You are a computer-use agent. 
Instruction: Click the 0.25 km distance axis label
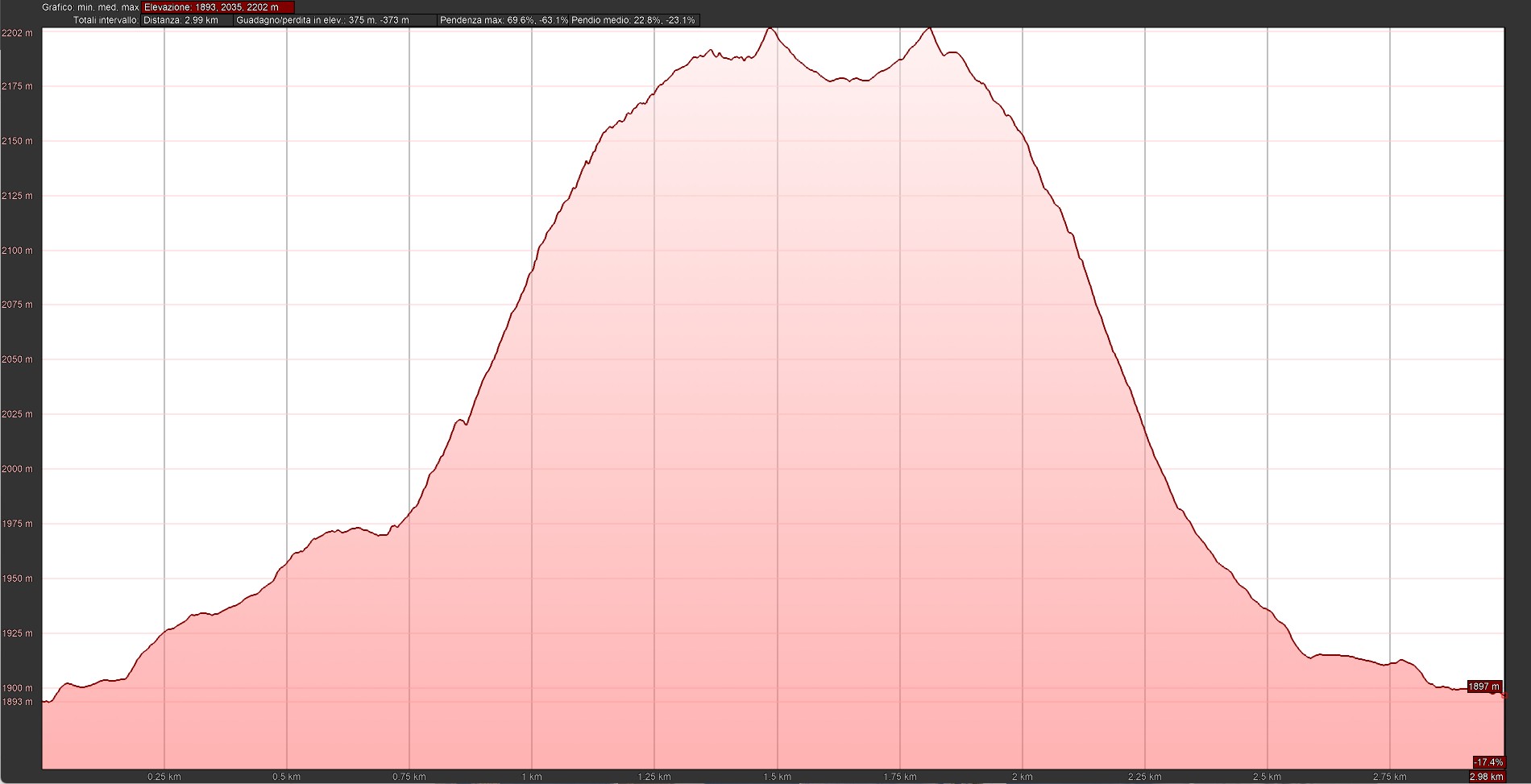(x=164, y=777)
